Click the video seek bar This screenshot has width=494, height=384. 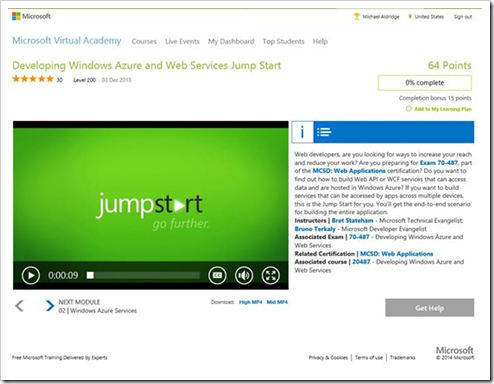143,275
